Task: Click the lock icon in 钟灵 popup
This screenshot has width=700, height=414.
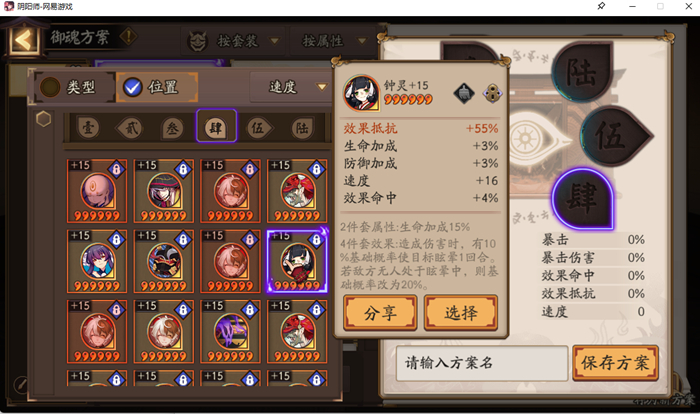Action: click(492, 93)
